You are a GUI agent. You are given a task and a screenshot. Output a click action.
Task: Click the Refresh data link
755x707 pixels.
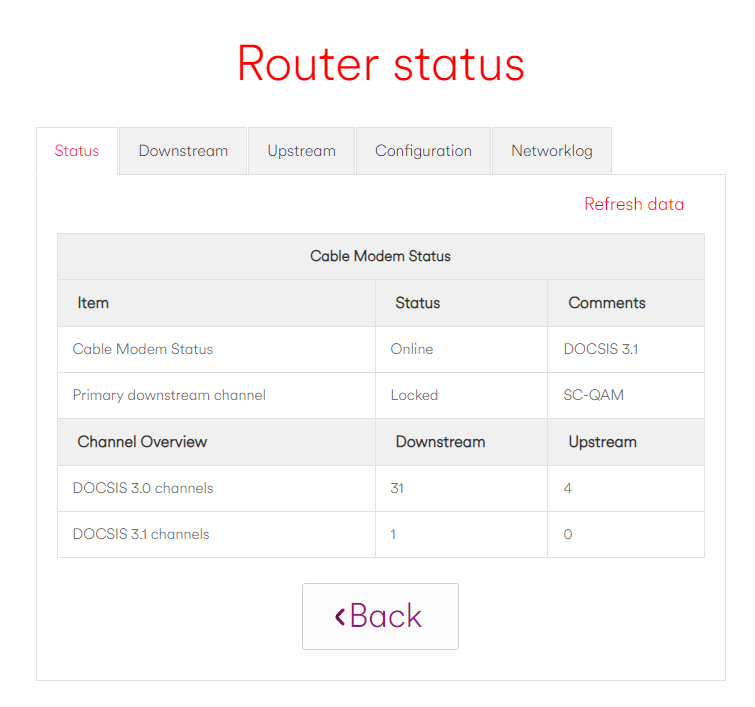pyautogui.click(x=634, y=204)
